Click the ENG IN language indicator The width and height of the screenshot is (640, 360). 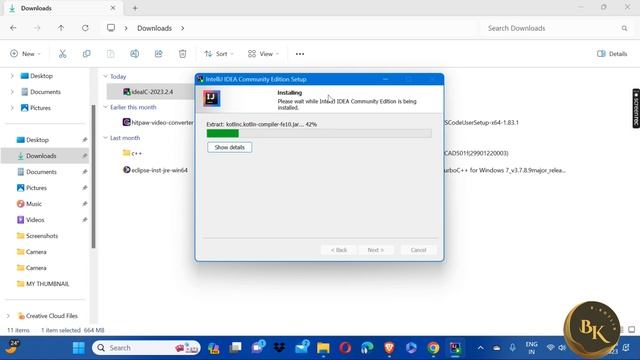pyautogui.click(x=531, y=348)
